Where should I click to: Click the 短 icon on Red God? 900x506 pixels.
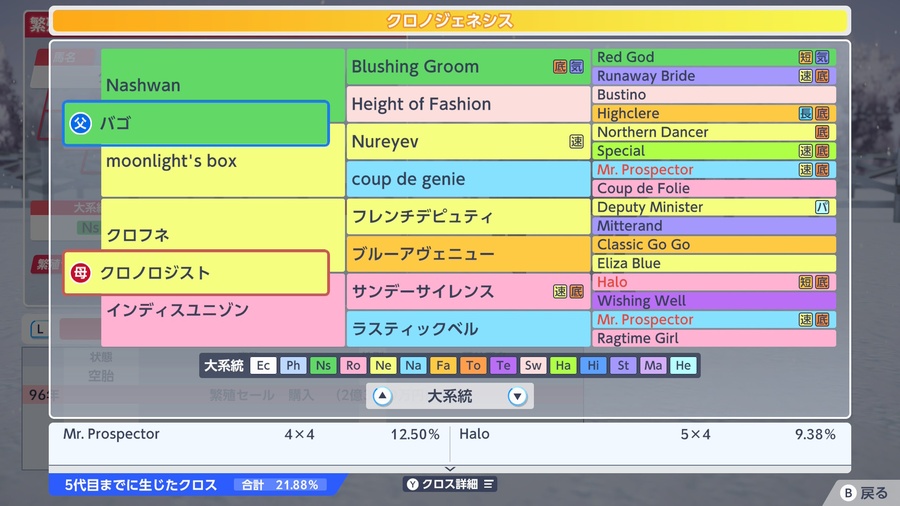(x=806, y=57)
